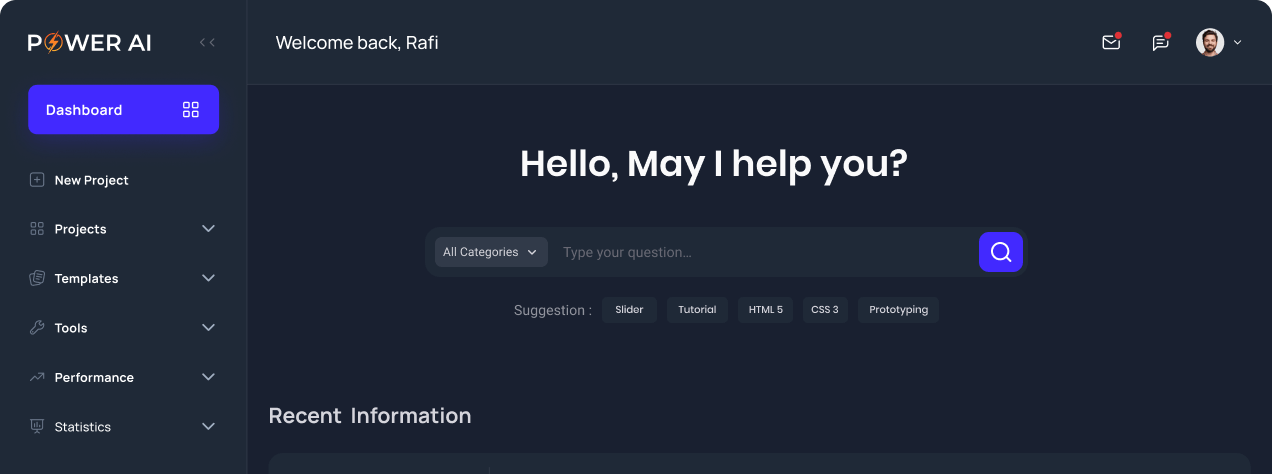Open the Dashboard menu item
The height and width of the screenshot is (474, 1272).
(x=123, y=110)
